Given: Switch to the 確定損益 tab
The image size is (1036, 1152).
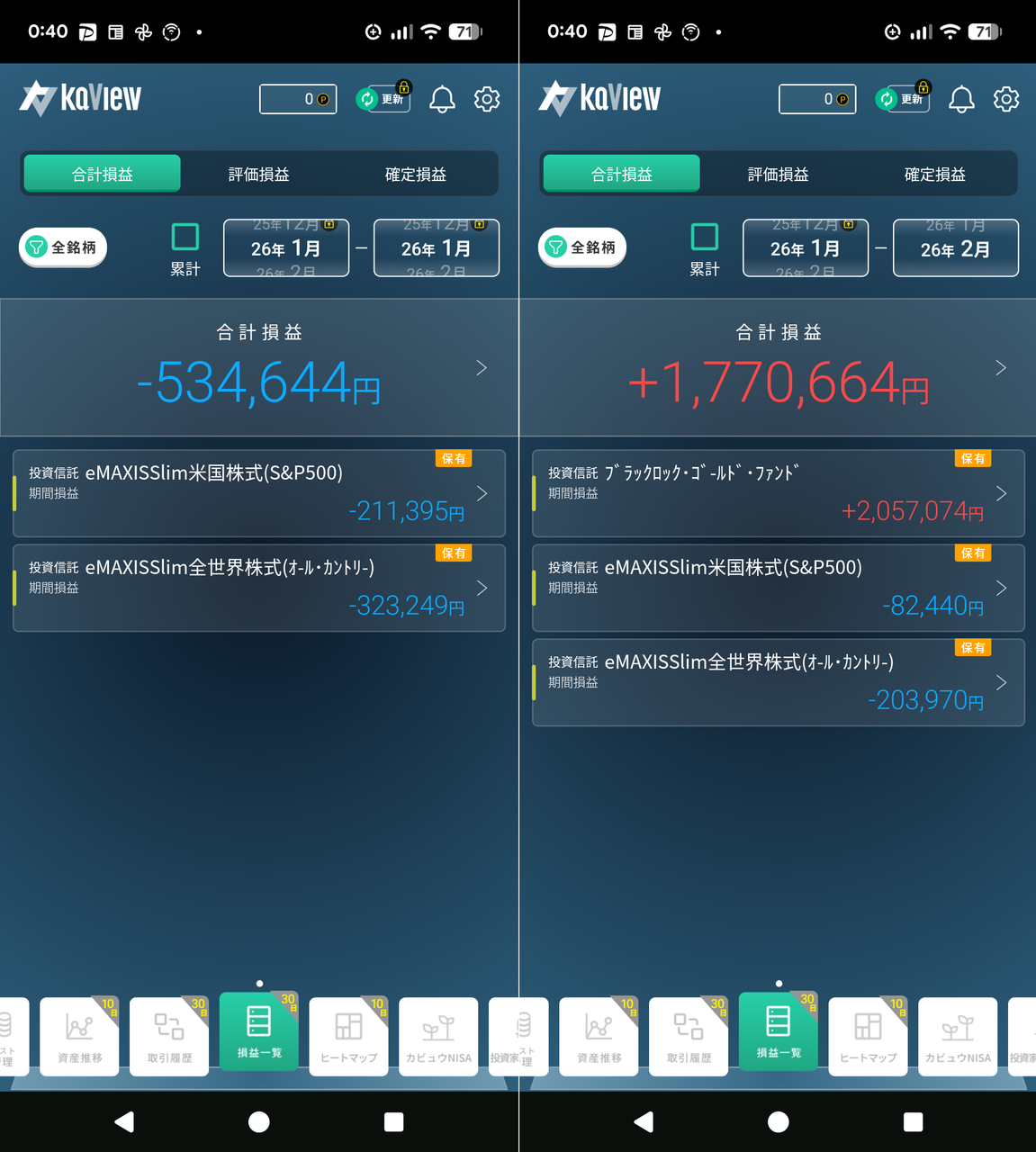Looking at the screenshot, I should pyautogui.click(x=415, y=173).
